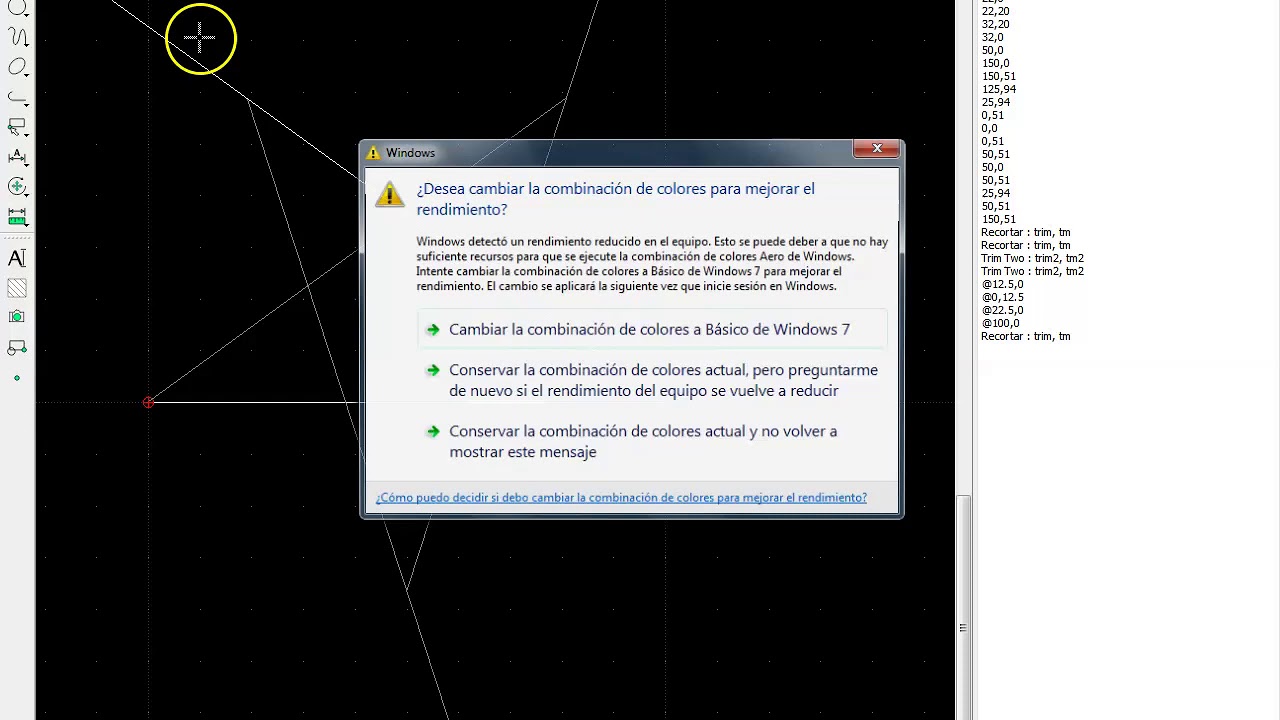Select the Ellipse drawing tool
The width and height of the screenshot is (1280, 720).
pos(17,67)
